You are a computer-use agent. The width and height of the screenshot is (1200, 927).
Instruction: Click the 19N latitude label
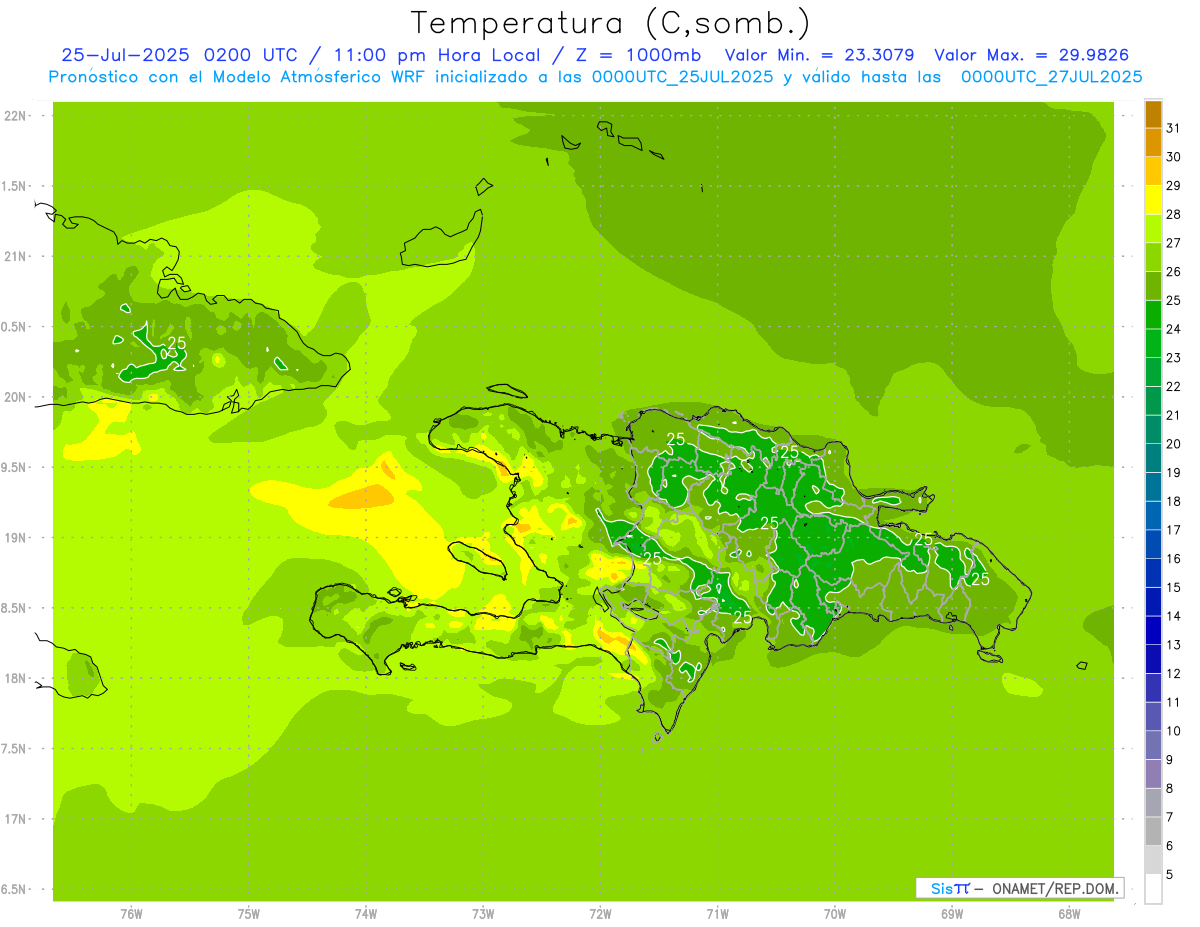coord(17,538)
